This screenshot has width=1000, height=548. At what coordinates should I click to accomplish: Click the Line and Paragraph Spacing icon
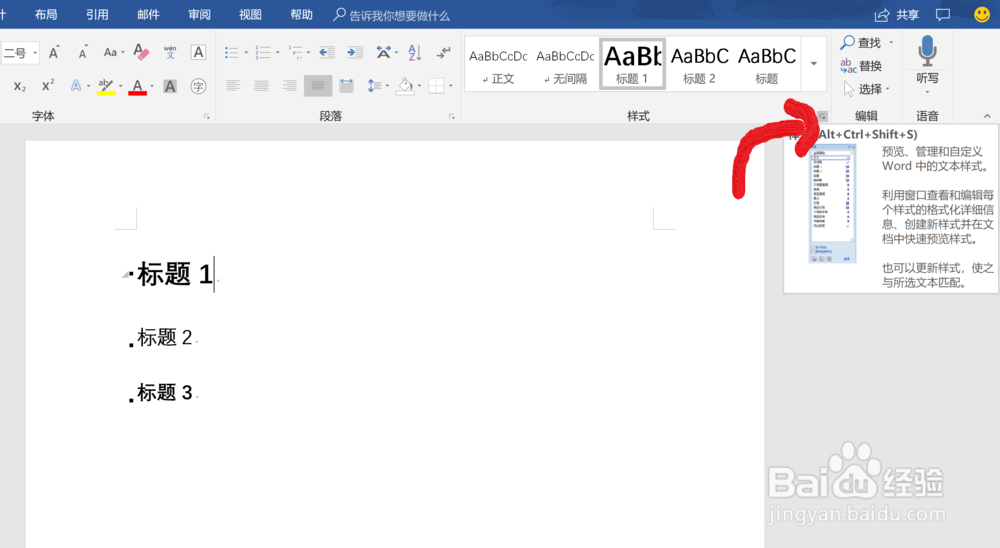[x=374, y=85]
